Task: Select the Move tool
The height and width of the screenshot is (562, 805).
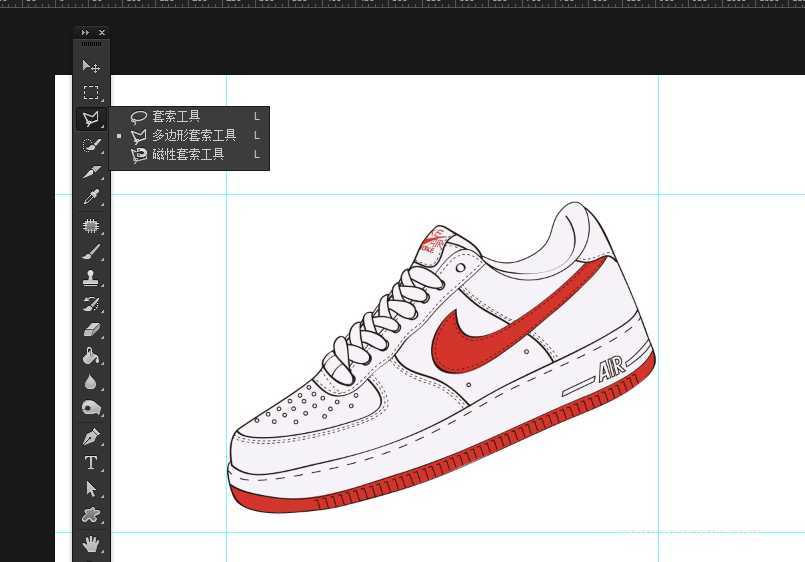Action: (x=91, y=66)
